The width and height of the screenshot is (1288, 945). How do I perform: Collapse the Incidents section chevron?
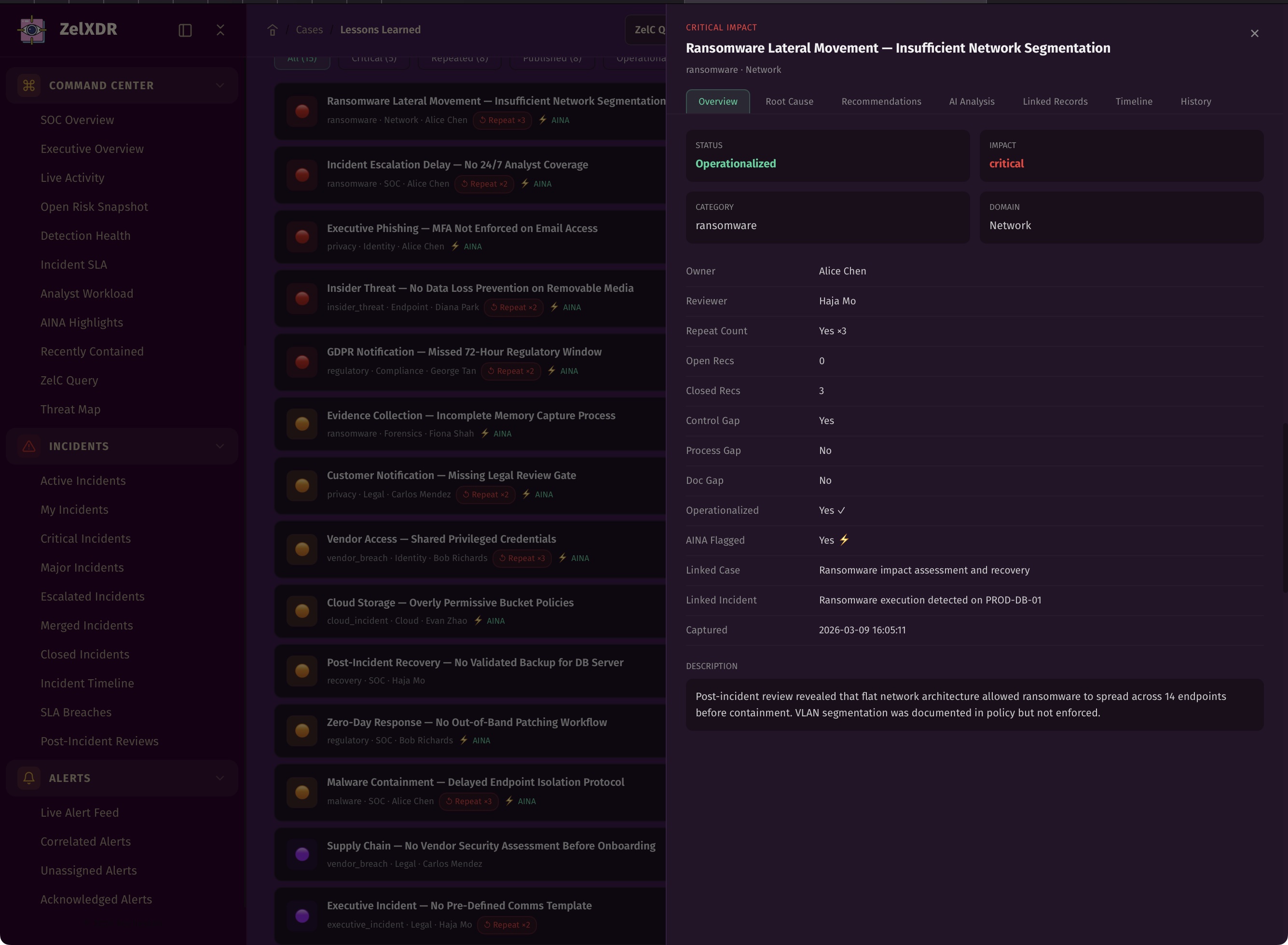(219, 446)
